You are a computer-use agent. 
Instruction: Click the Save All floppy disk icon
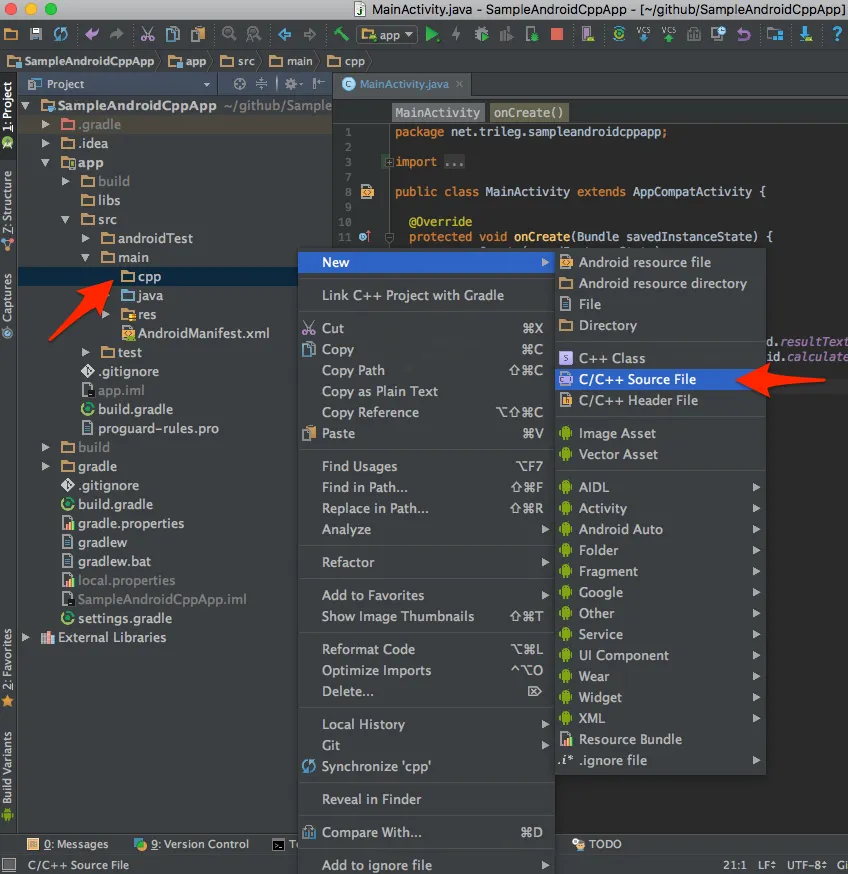pyautogui.click(x=36, y=34)
